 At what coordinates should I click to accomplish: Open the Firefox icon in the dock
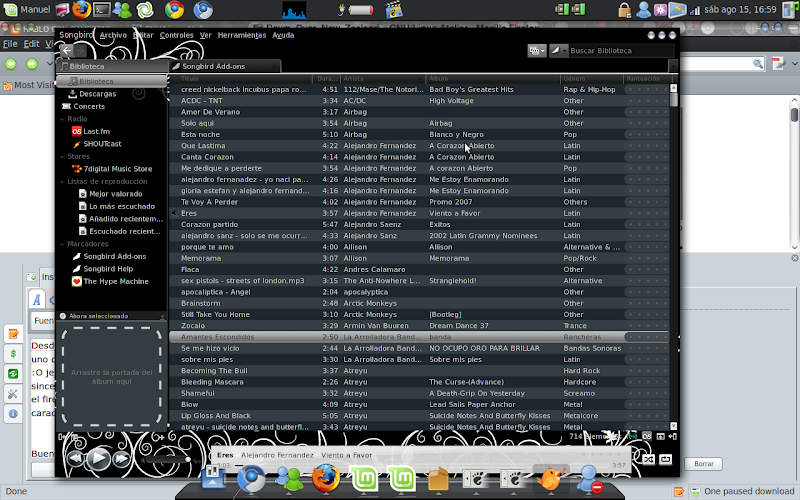(x=326, y=478)
